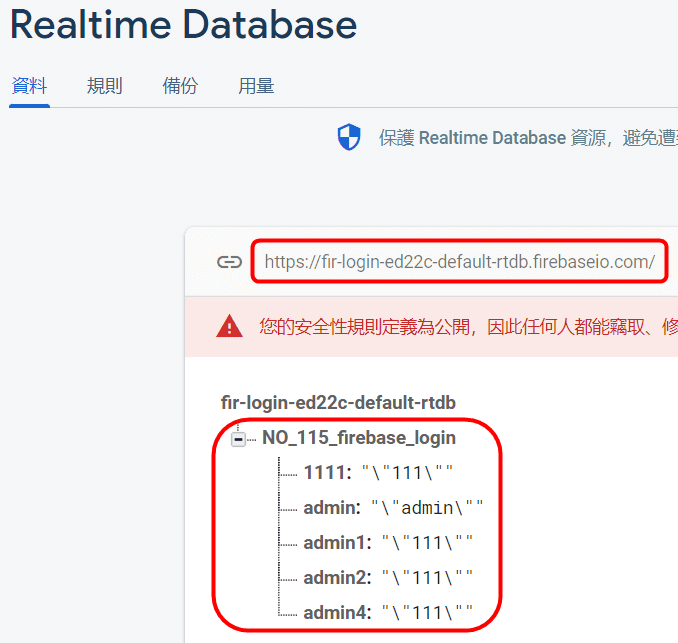Click the red security rules warning message
This screenshot has width=678, height=643.
point(468,327)
